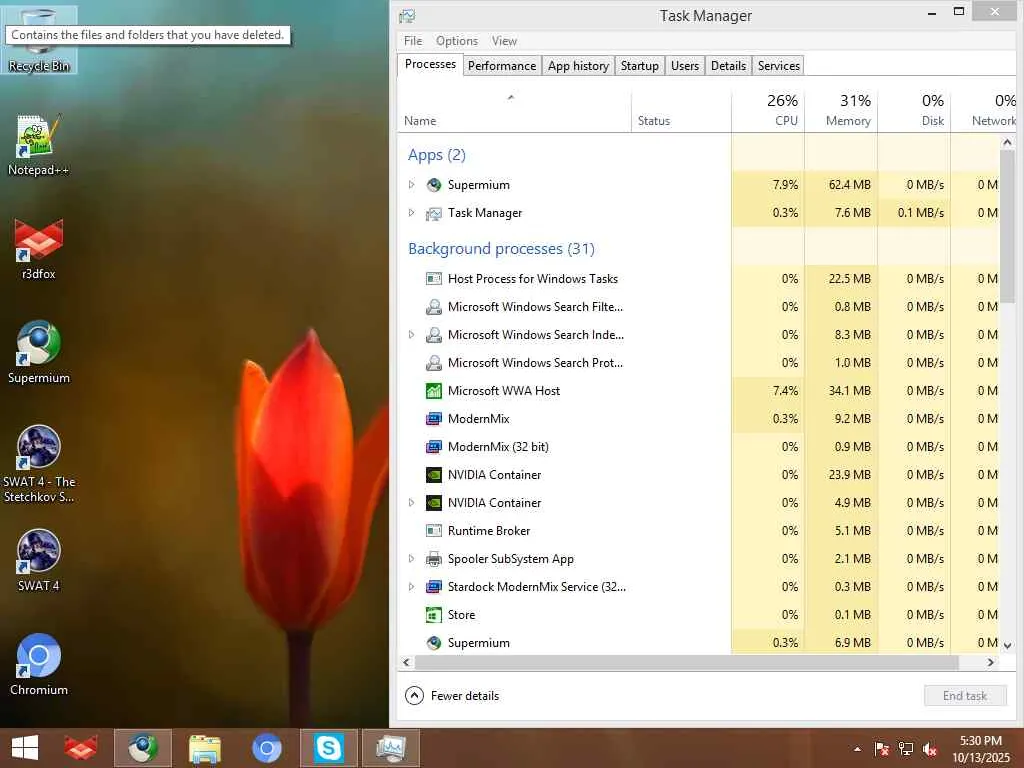Image resolution: width=1024 pixels, height=768 pixels.
Task: Sort processes by CPU column
Action: click(x=768, y=110)
